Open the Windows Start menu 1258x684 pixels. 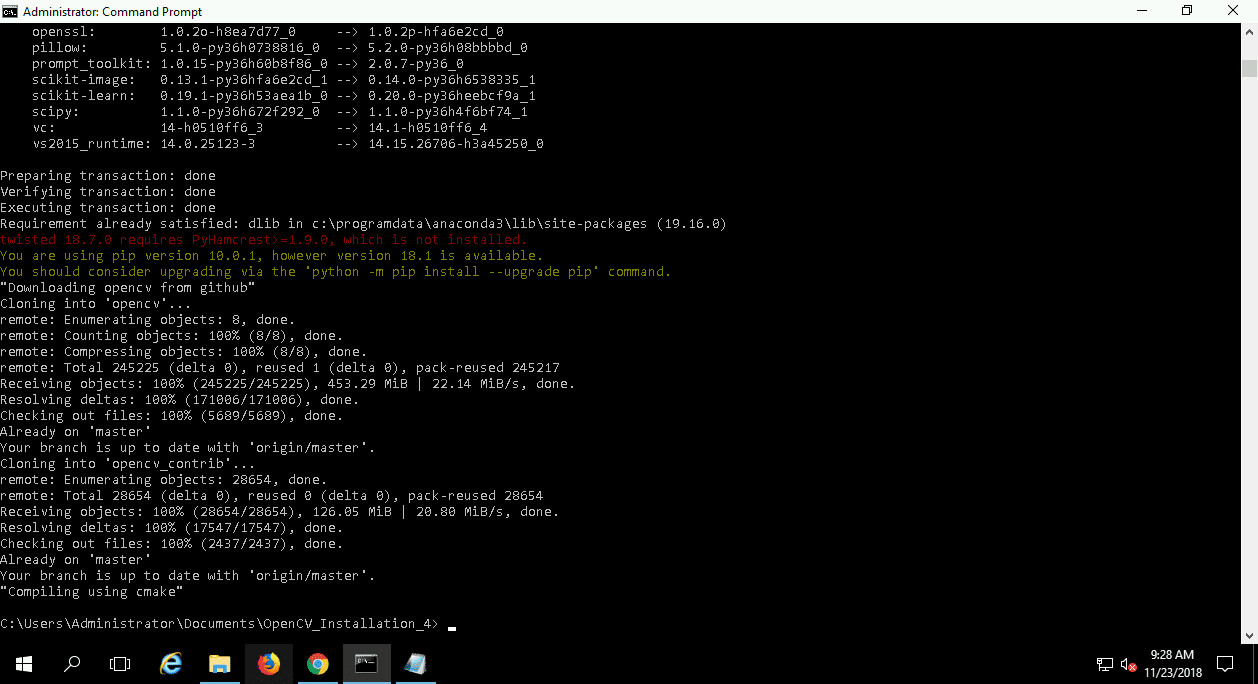pos(23,664)
